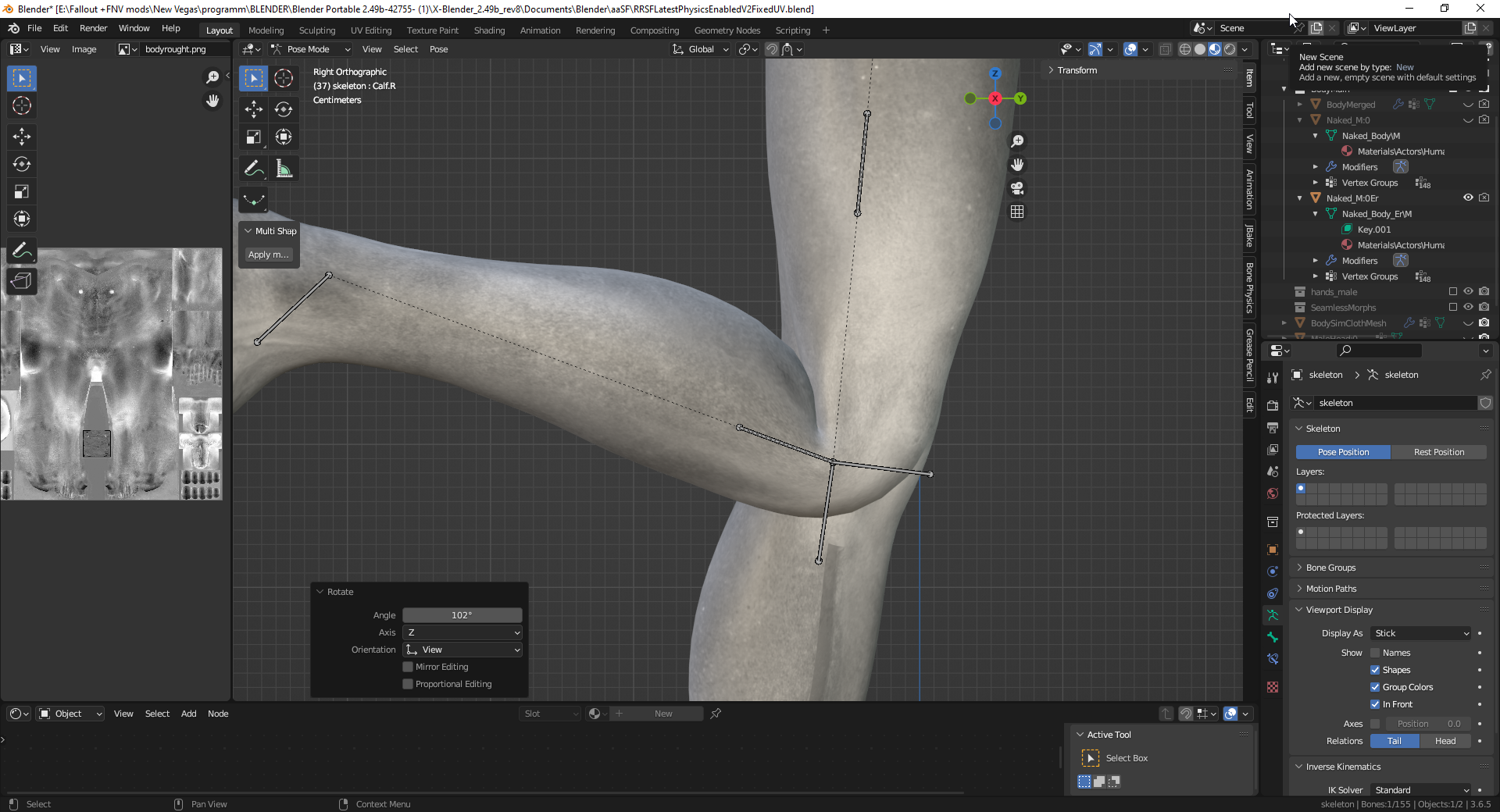This screenshot has height=812, width=1500.
Task: Open the Pose Mode dropdown
Action: 311,49
